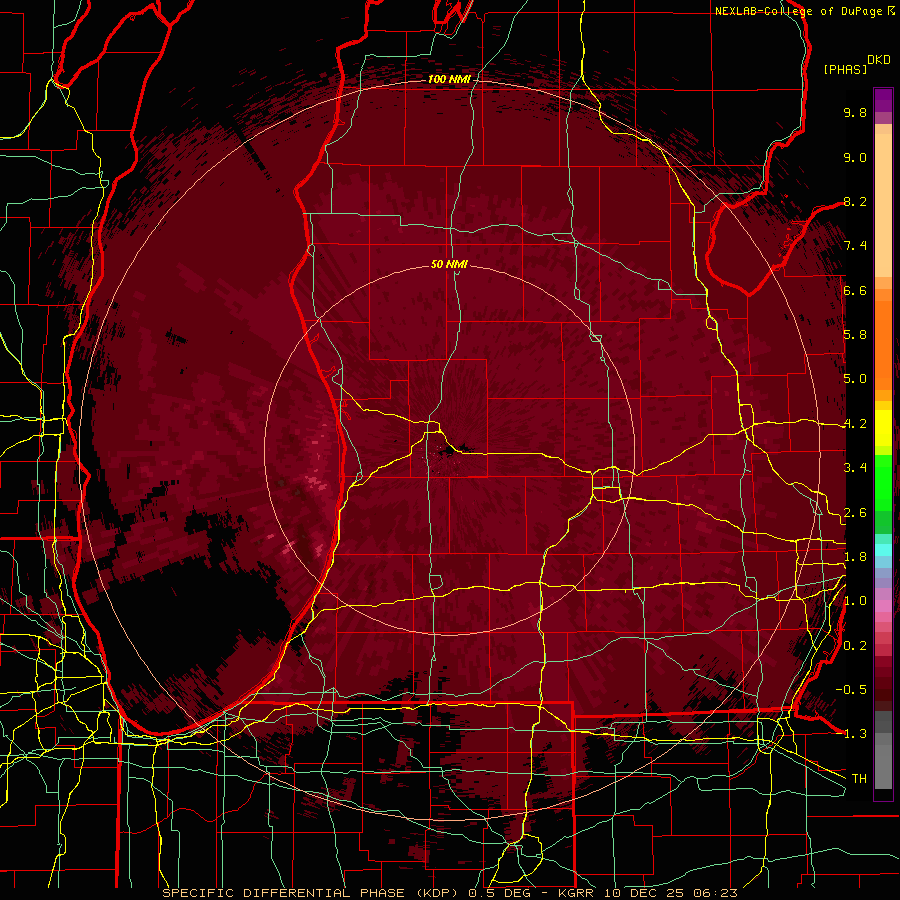The height and width of the screenshot is (900, 900).
Task: Click the 1.3 value near the scale bottom
Action: (855, 734)
